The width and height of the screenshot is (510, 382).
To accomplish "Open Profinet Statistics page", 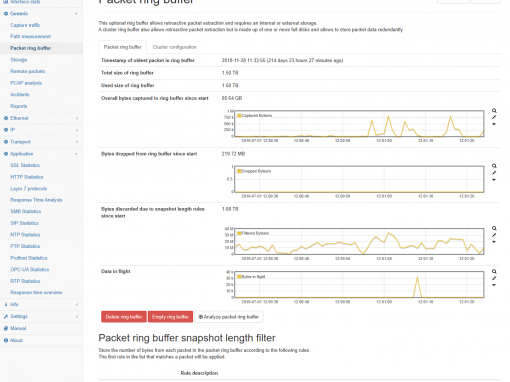I will (x=29, y=258).
